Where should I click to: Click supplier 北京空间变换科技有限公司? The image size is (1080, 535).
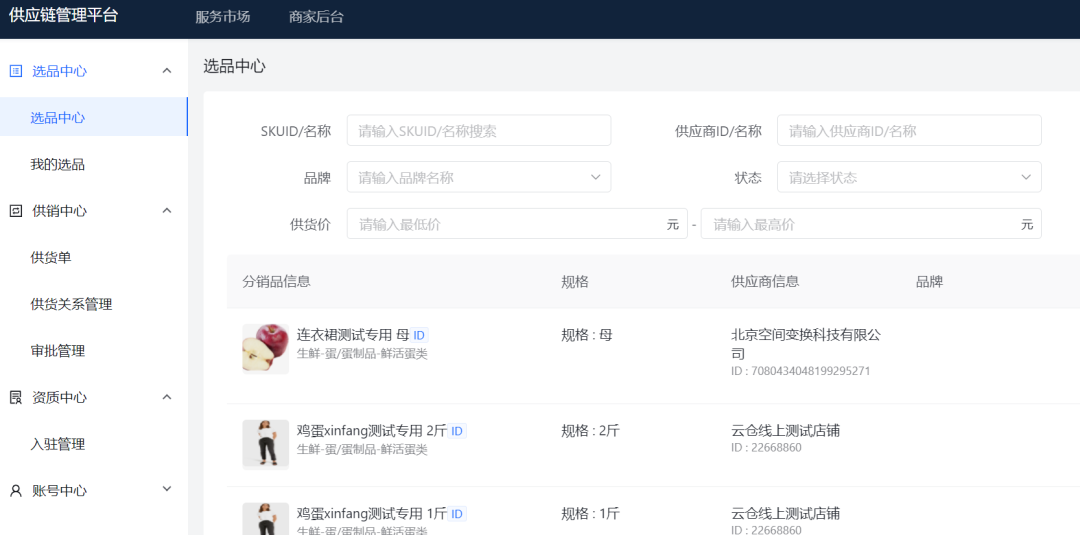(806, 344)
